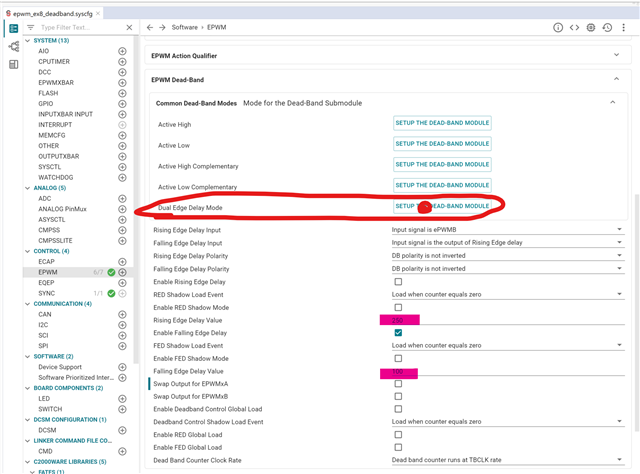This screenshot has width=640, height=474.
Task: Click the info icon in top toolbar
Action: coord(558,28)
